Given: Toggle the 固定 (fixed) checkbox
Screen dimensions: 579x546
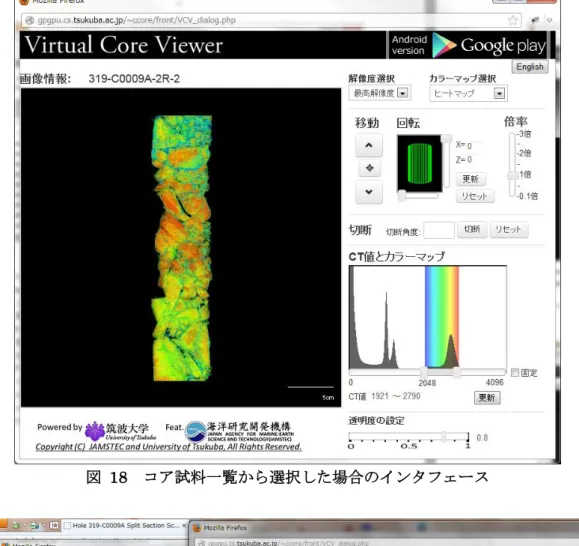Looking at the screenshot, I should (x=515, y=372).
